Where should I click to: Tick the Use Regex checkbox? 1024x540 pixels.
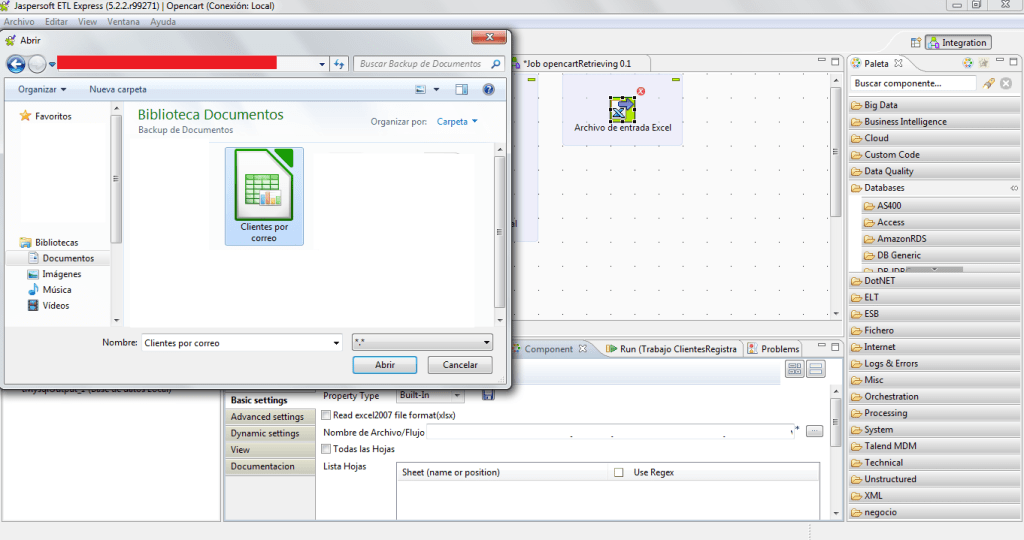(x=618, y=472)
